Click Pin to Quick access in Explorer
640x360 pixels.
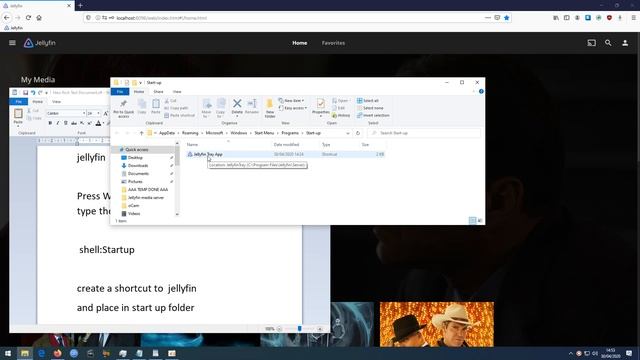click(x=123, y=109)
